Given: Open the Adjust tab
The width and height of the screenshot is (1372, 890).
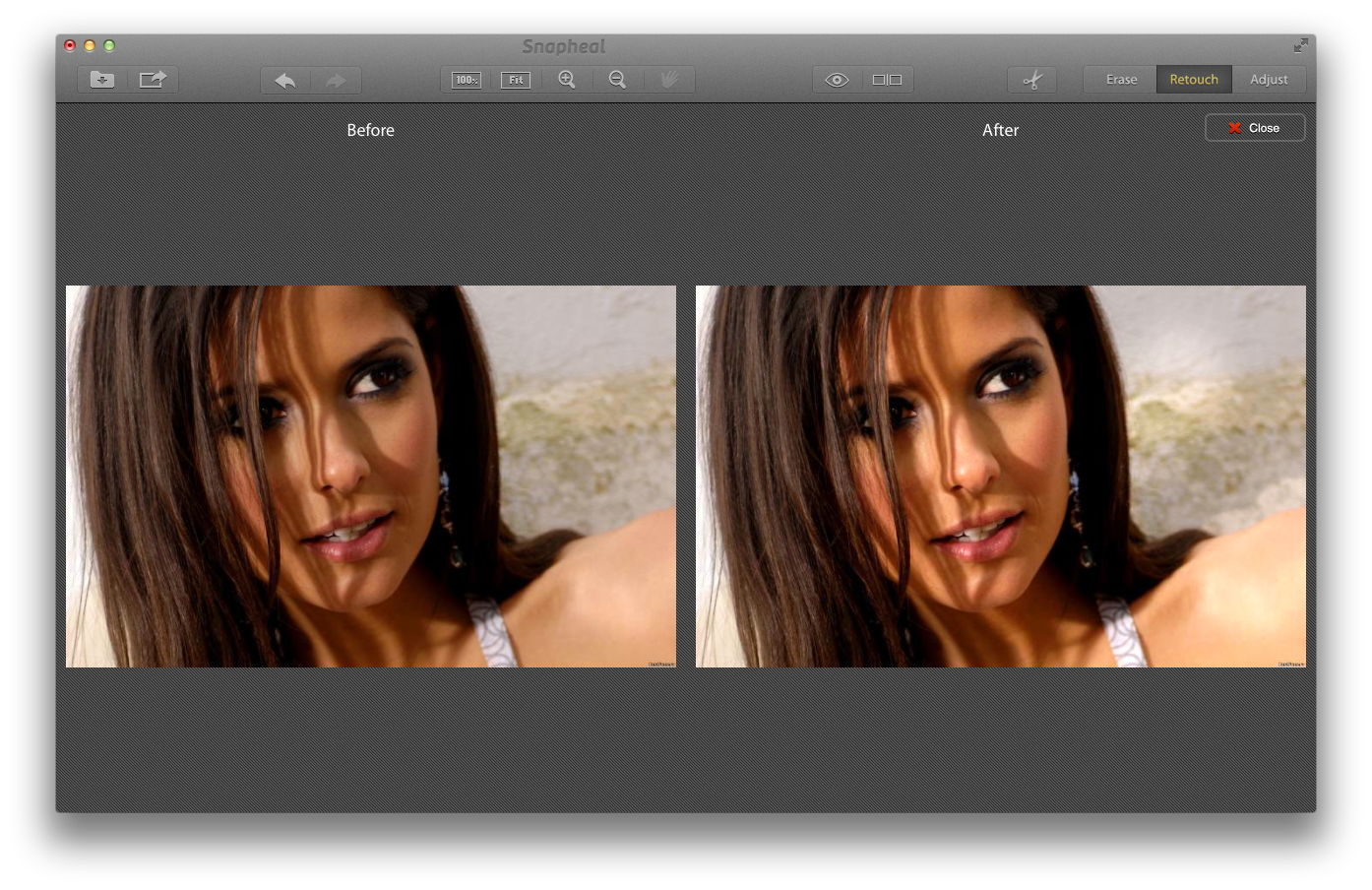Looking at the screenshot, I should 1269,80.
